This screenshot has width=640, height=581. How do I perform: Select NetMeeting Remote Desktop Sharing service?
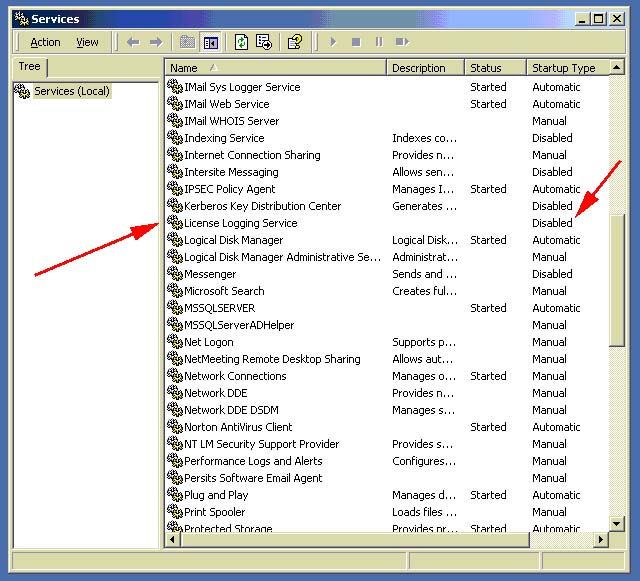272,359
